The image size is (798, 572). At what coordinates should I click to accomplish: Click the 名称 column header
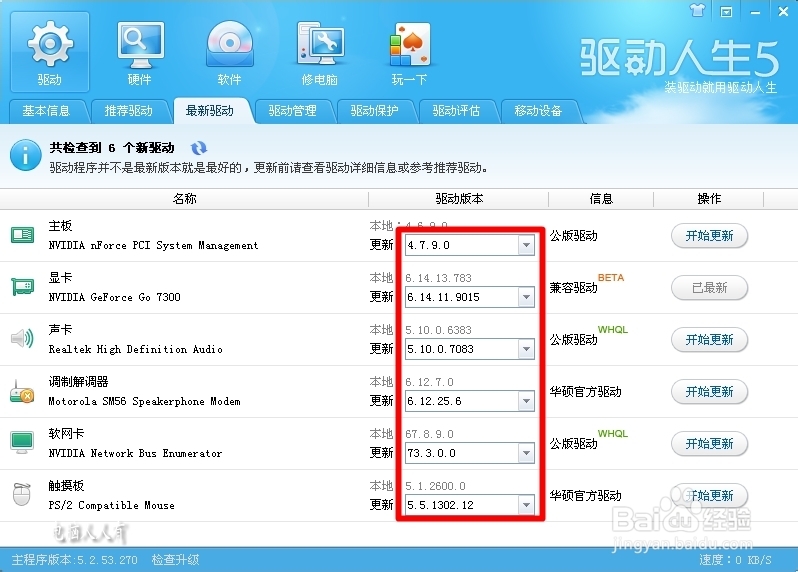pos(184,198)
